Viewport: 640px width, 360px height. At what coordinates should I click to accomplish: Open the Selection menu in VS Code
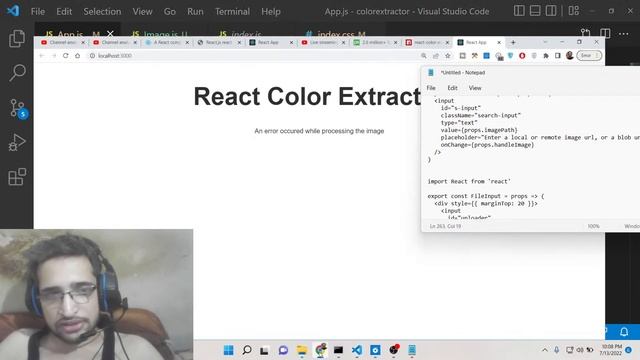pyautogui.click(x=102, y=11)
